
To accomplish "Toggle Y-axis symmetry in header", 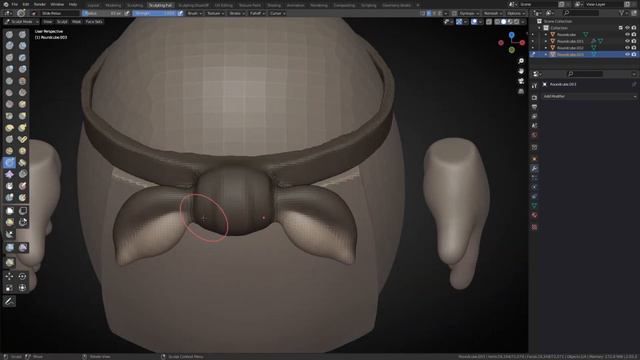I will (x=434, y=13).
